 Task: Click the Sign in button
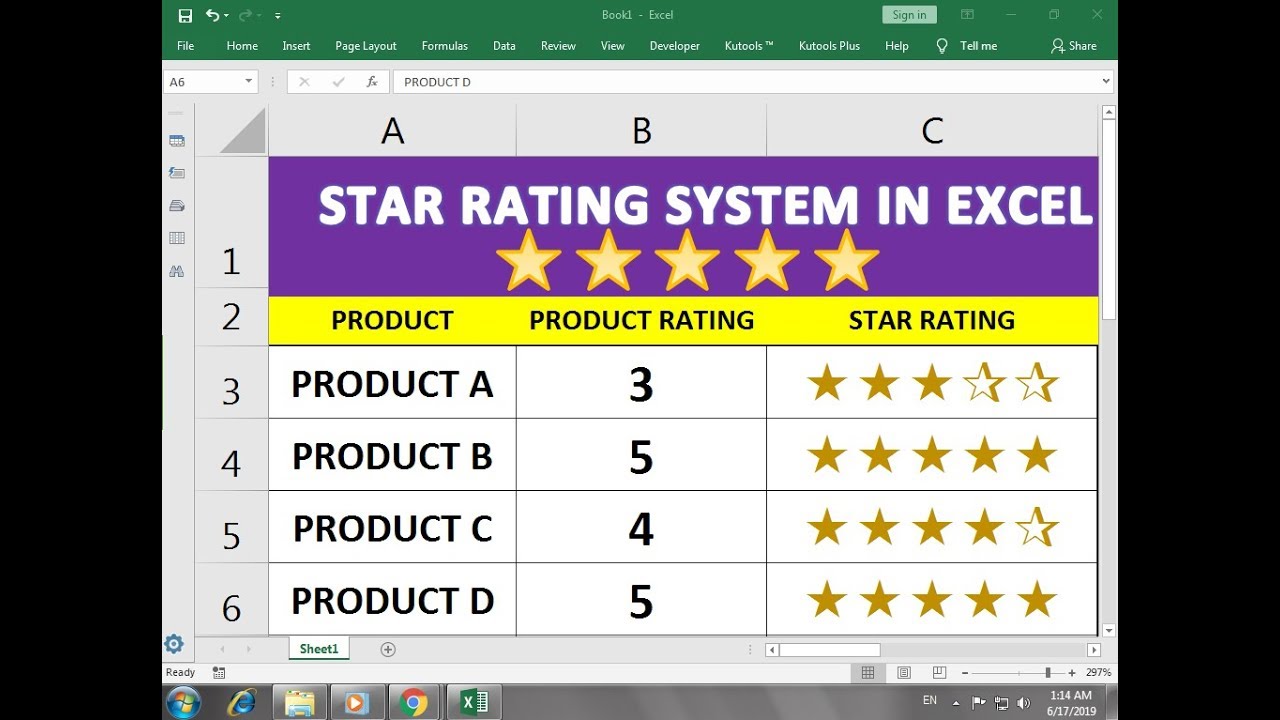pos(909,15)
